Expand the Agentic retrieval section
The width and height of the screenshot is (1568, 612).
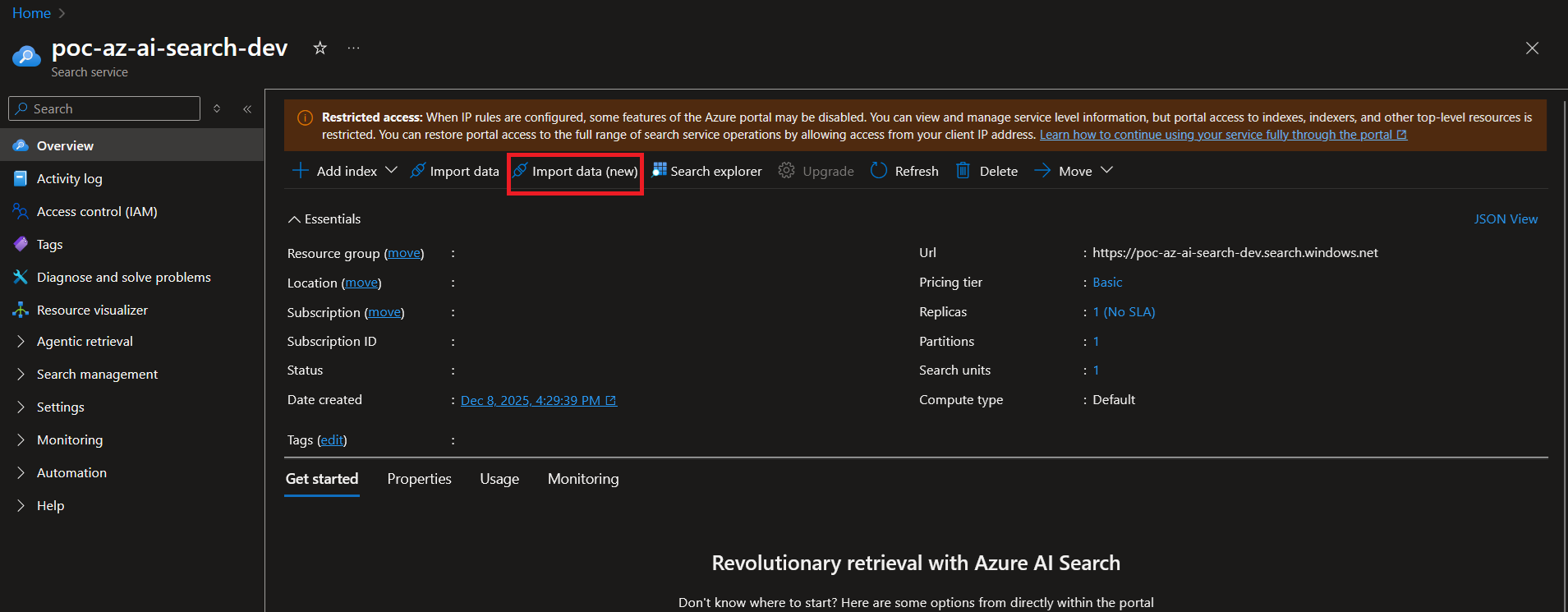point(21,341)
